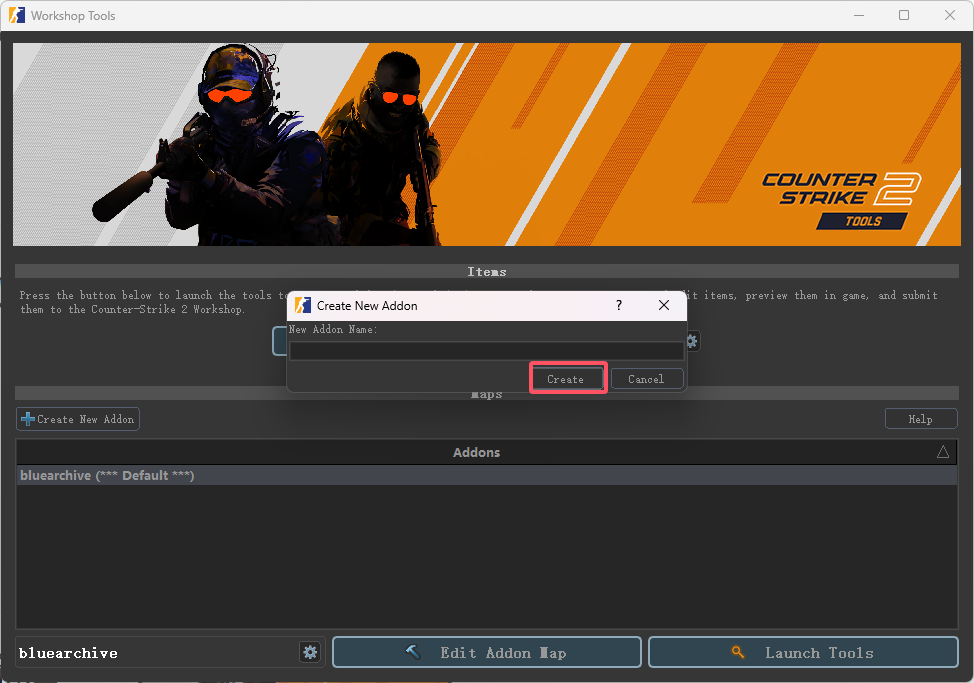This screenshot has width=974, height=683.
Task: Click the Create New Addon dialog title icon
Action: pos(303,305)
